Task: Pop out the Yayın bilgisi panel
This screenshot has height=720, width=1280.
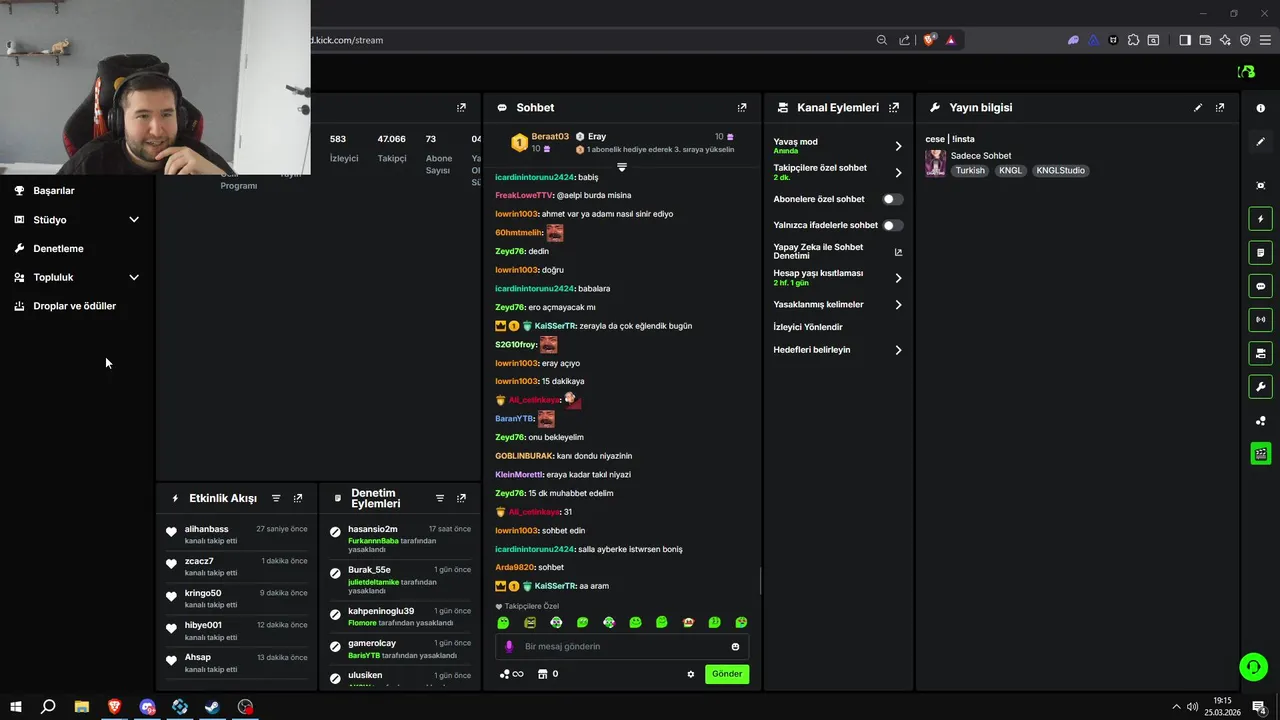Action: coord(1220,108)
